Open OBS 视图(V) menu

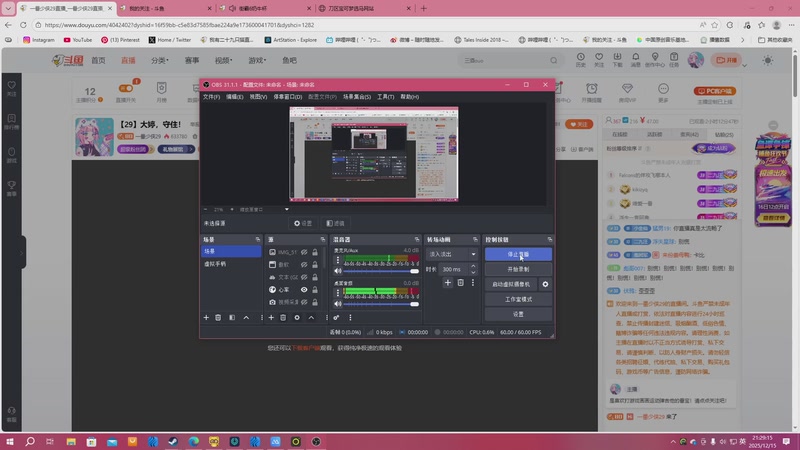coord(258,96)
